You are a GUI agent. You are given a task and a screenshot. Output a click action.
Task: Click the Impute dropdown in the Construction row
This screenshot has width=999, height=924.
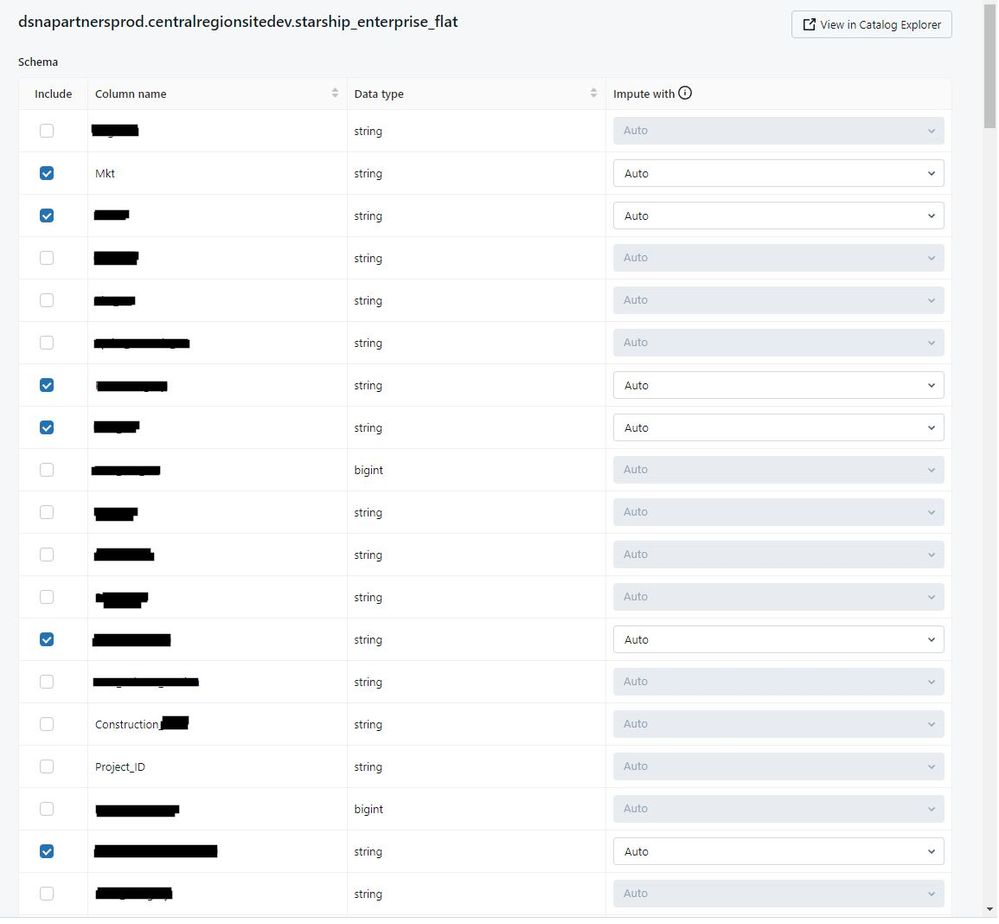[778, 724]
